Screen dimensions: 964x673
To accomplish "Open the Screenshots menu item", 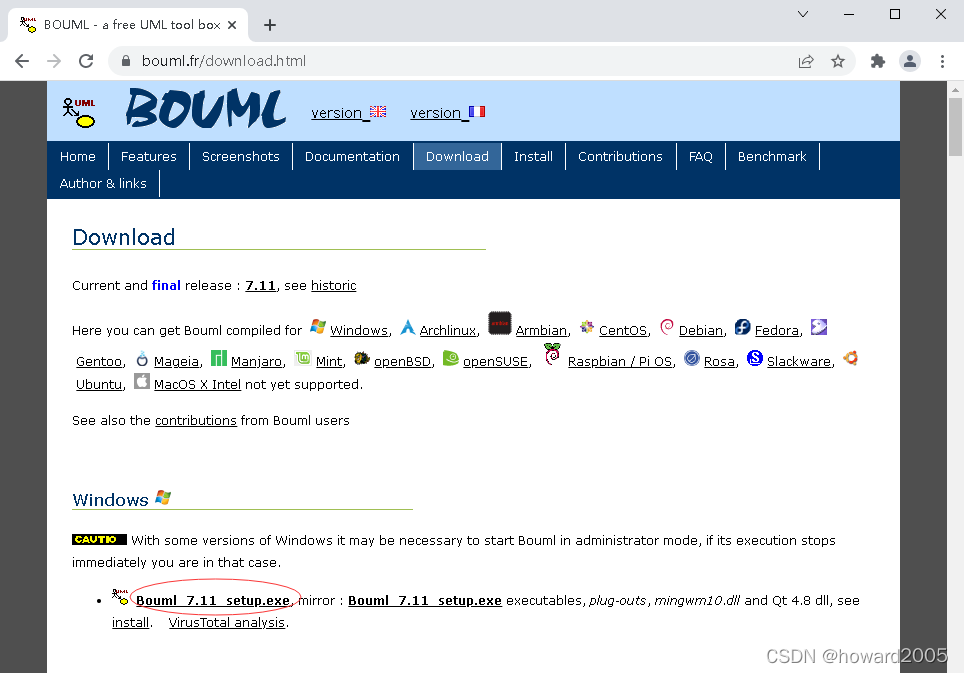I will tap(240, 156).
